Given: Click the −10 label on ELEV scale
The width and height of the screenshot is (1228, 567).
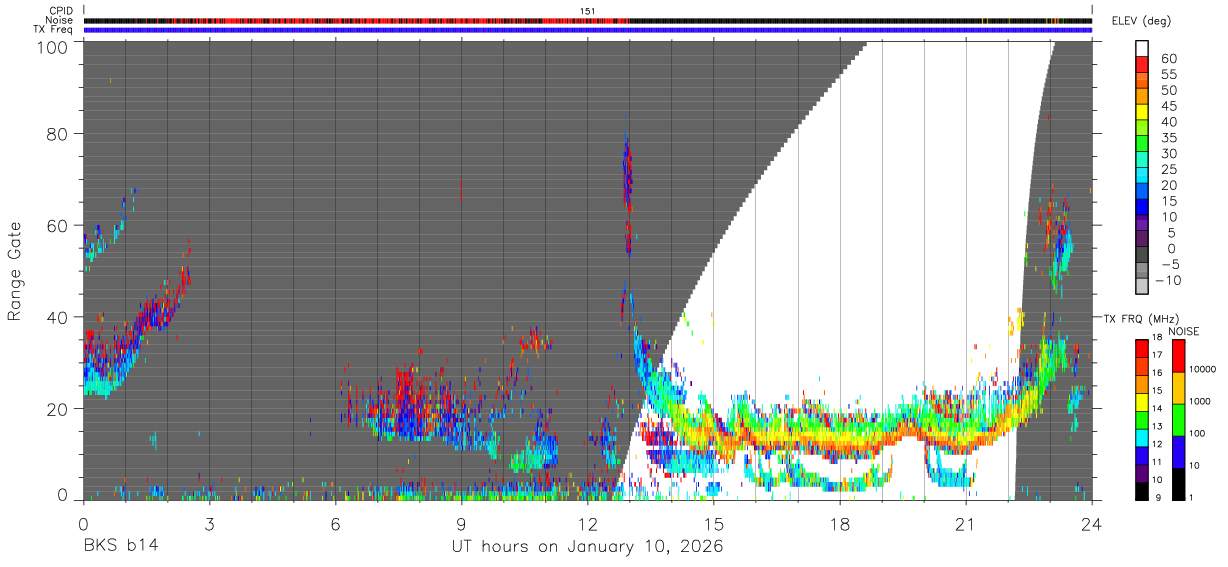Looking at the screenshot, I should click(x=1171, y=280).
